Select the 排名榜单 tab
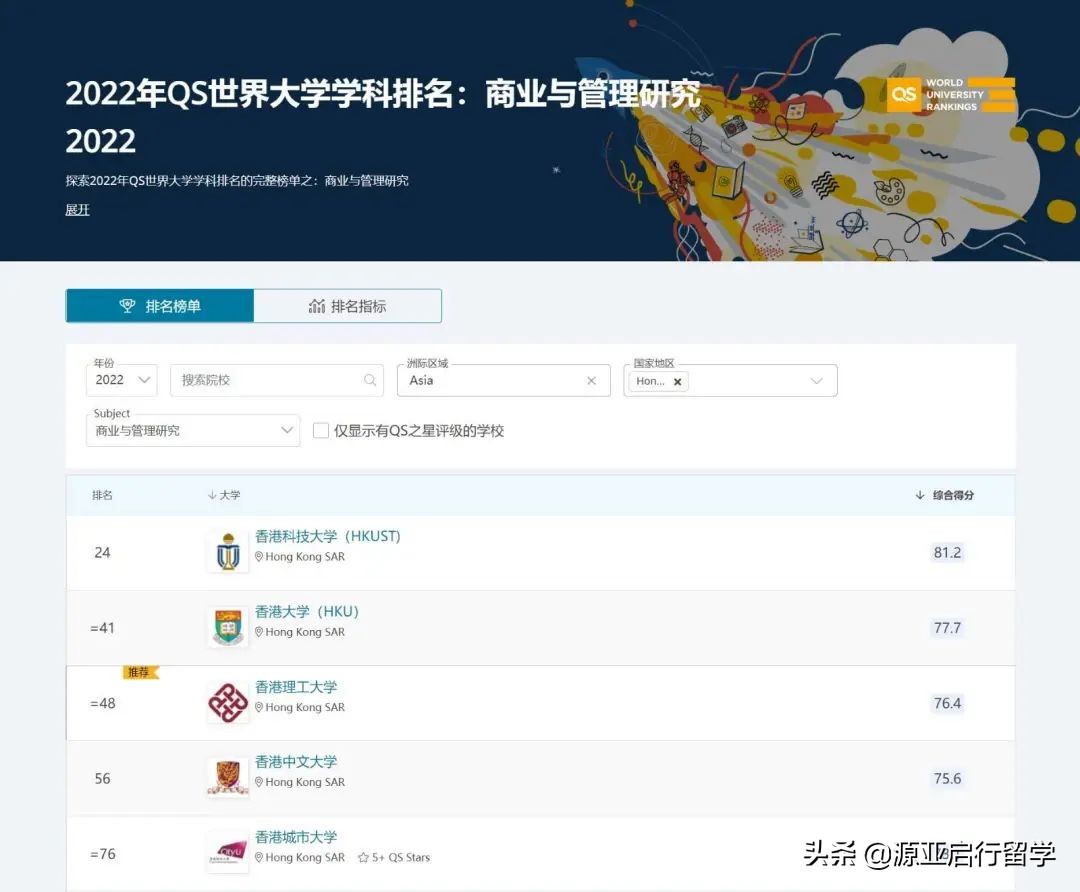 pos(170,305)
